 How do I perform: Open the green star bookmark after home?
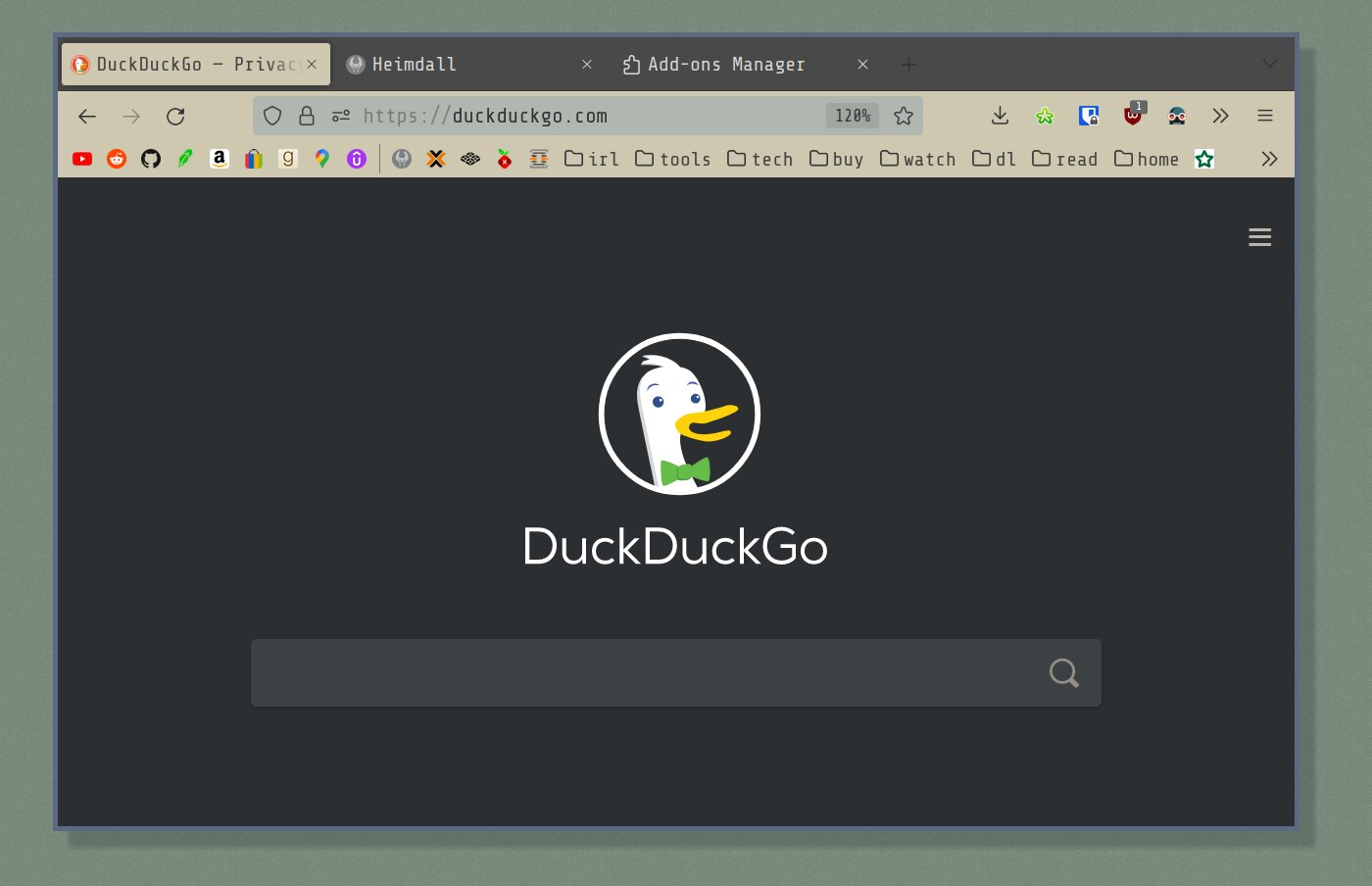pos(1204,159)
